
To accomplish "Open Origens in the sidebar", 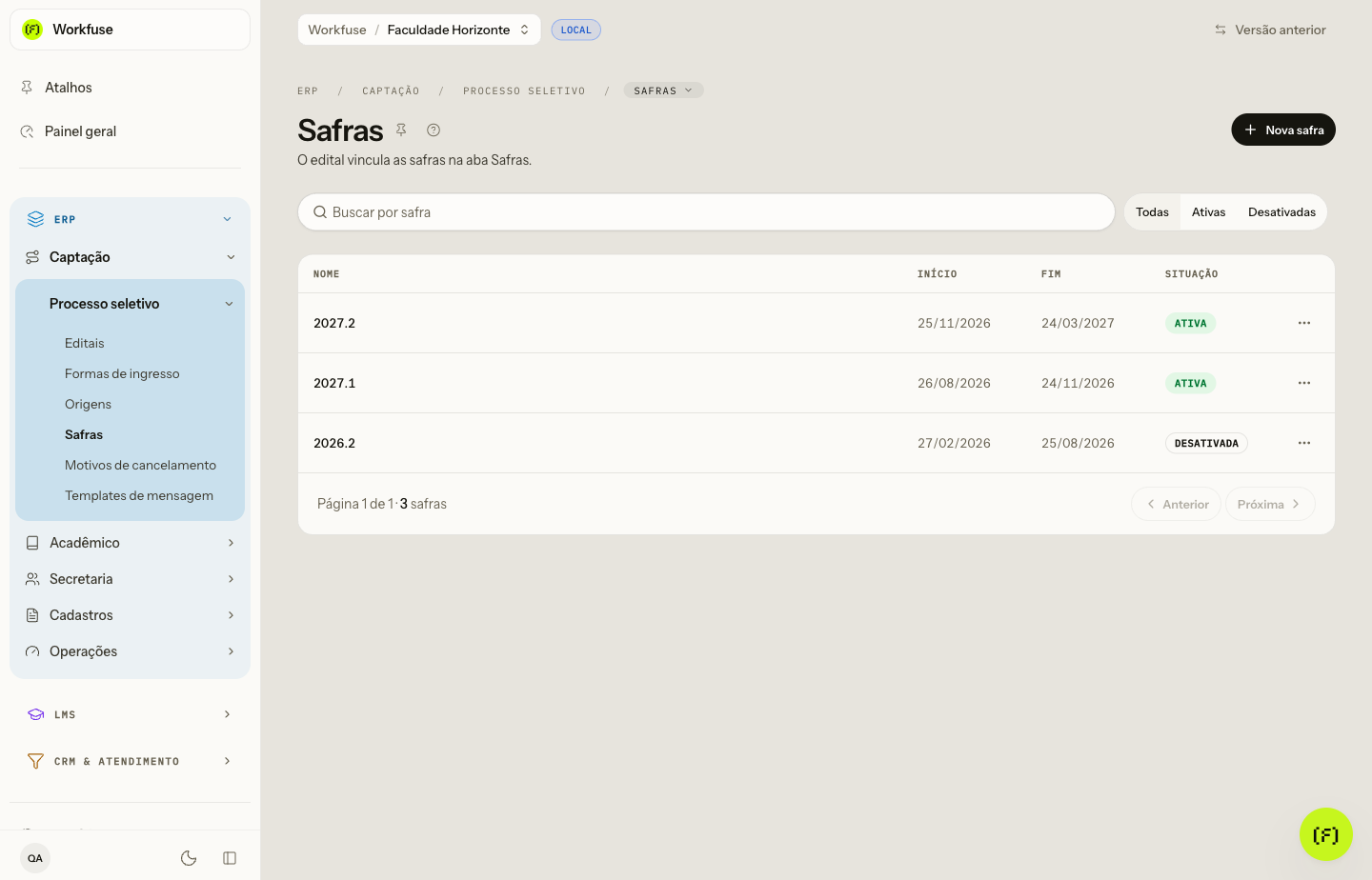I will 88,404.
